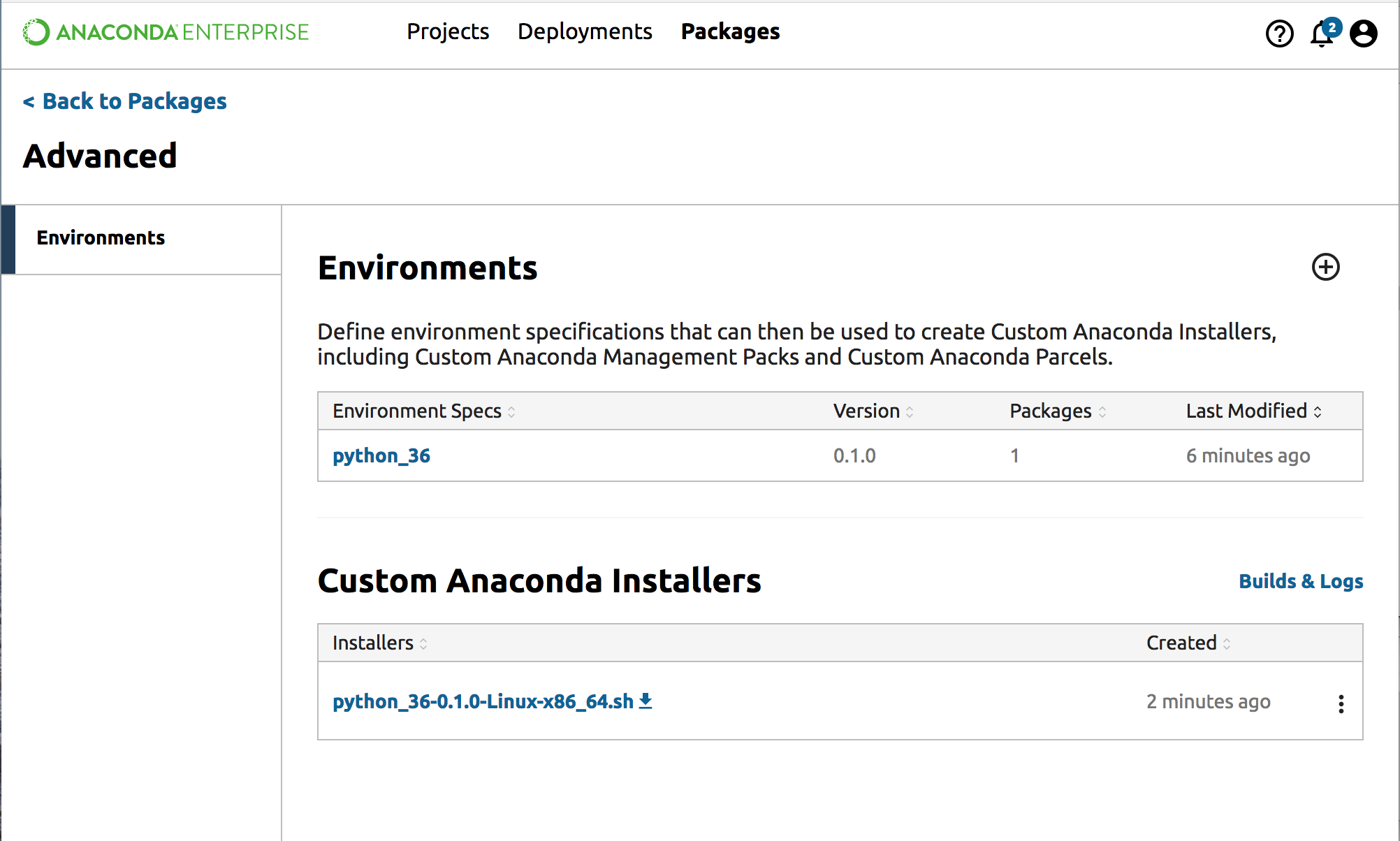Open the help question mark icon
The image size is (1400, 841).
coord(1279,34)
